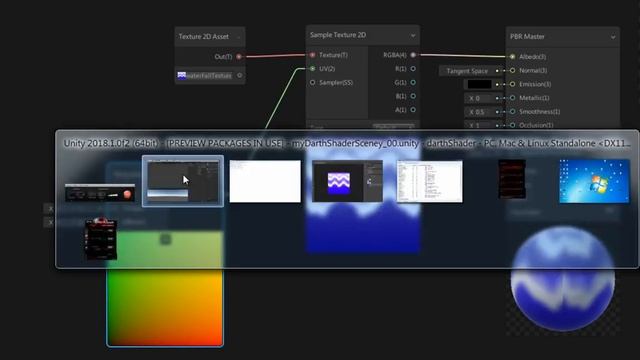Click the A(1) output port
This screenshot has width=640, height=360.
point(413,110)
